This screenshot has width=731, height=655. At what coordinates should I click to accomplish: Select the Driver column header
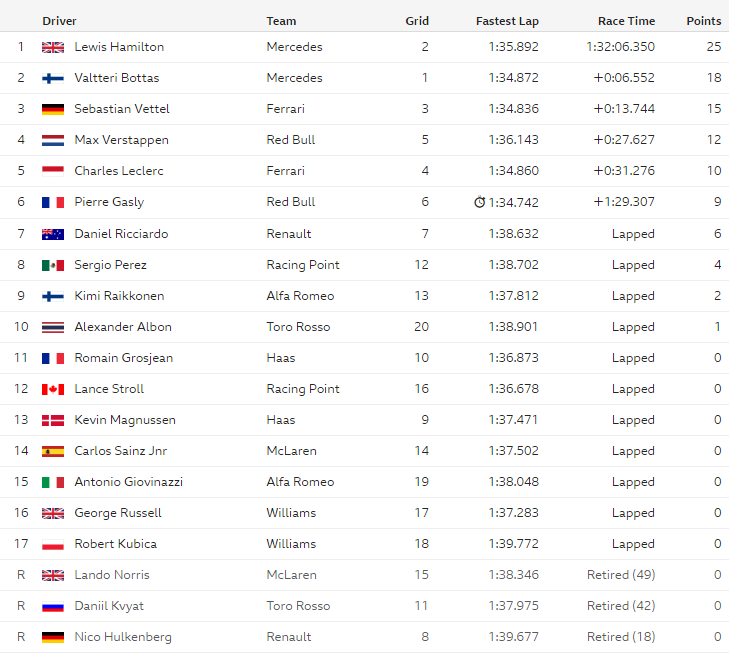click(59, 21)
